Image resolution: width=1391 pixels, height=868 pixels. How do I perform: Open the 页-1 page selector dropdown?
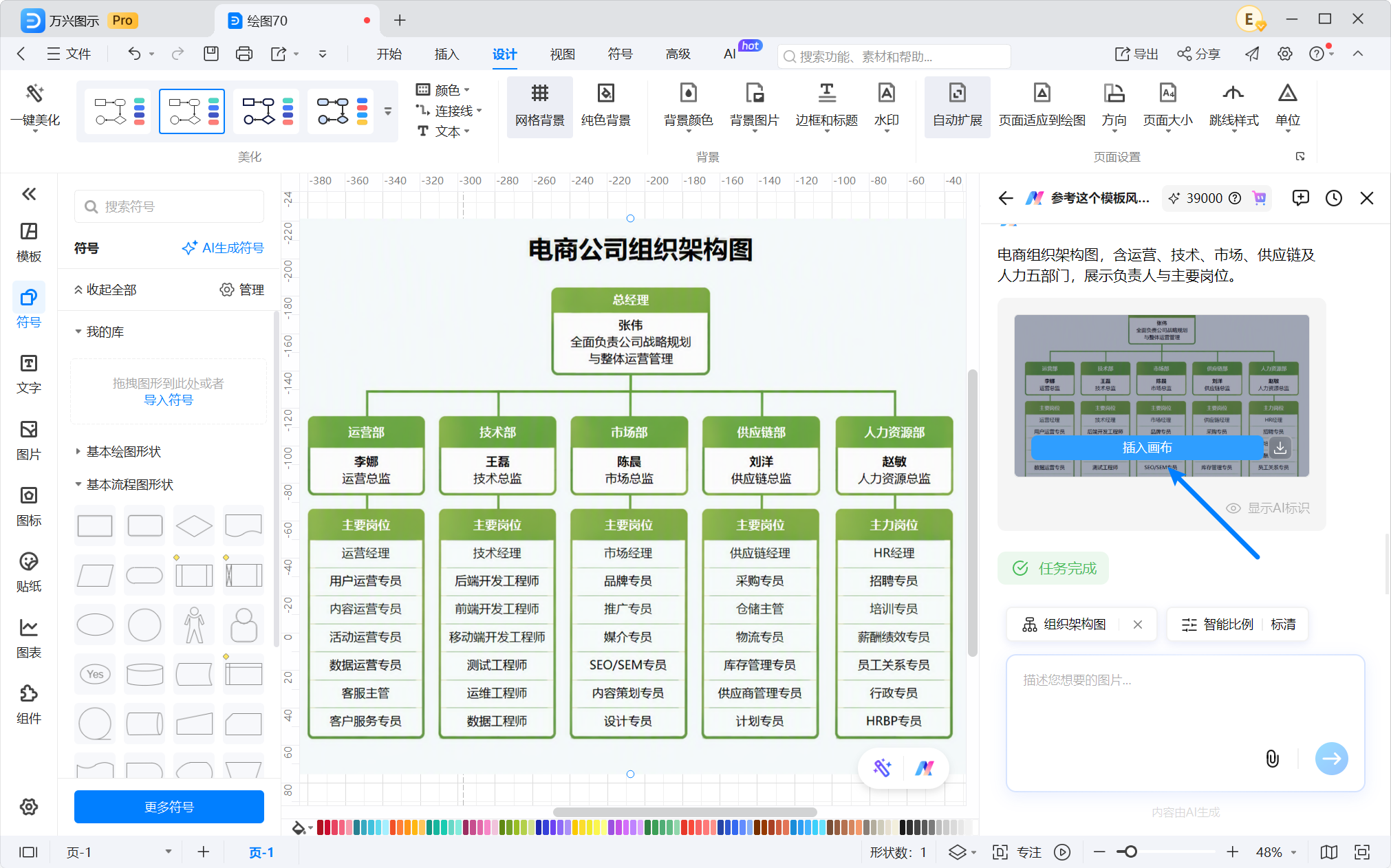[118, 852]
